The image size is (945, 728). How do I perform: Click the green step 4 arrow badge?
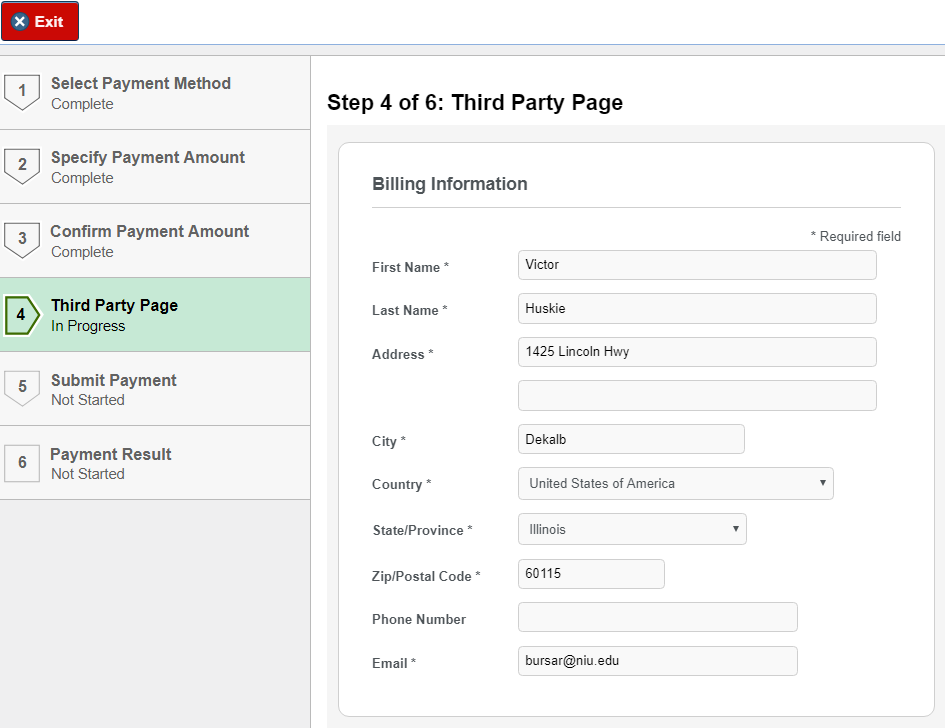pos(22,315)
